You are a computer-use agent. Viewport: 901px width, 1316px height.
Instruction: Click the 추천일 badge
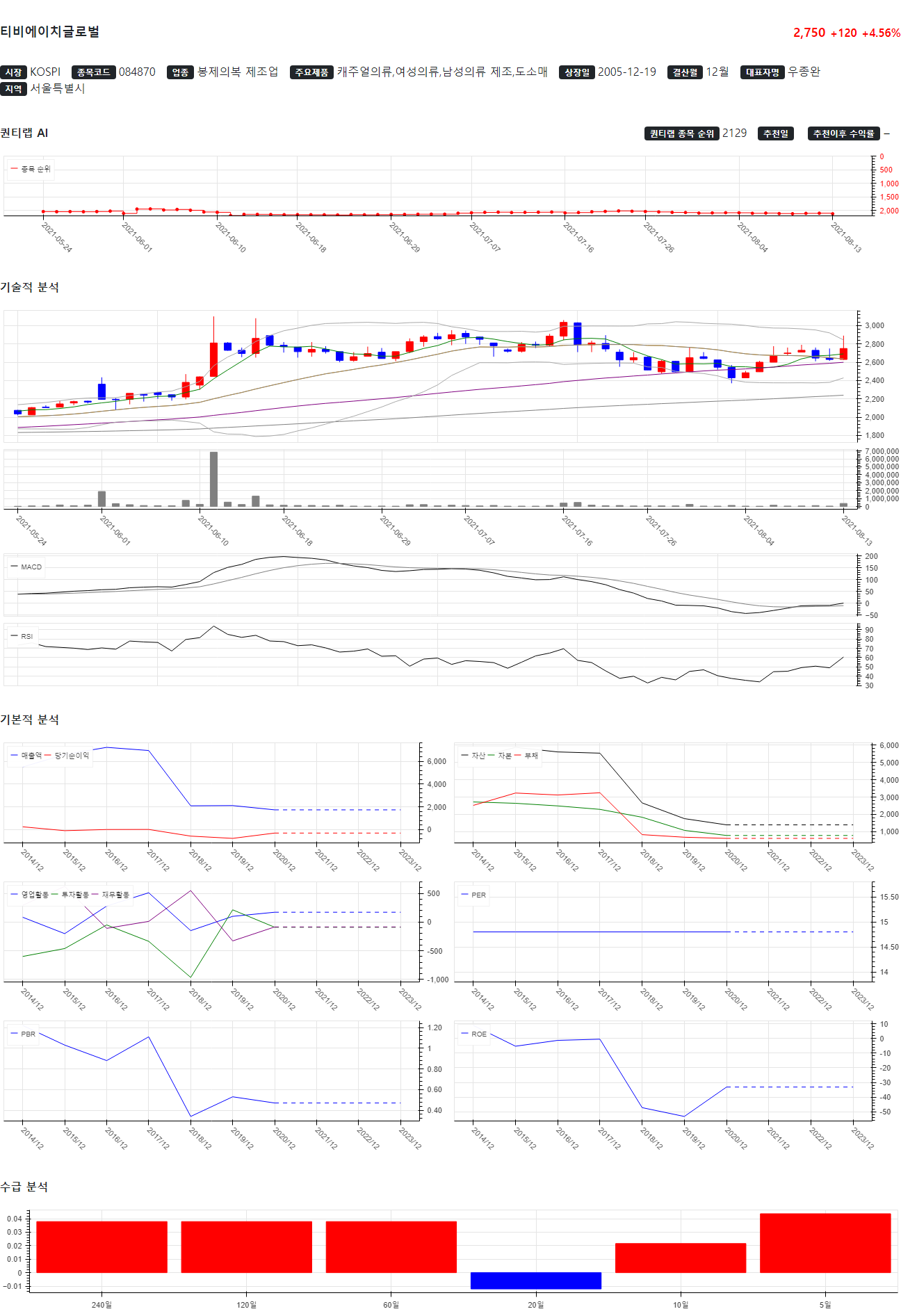tap(776, 133)
